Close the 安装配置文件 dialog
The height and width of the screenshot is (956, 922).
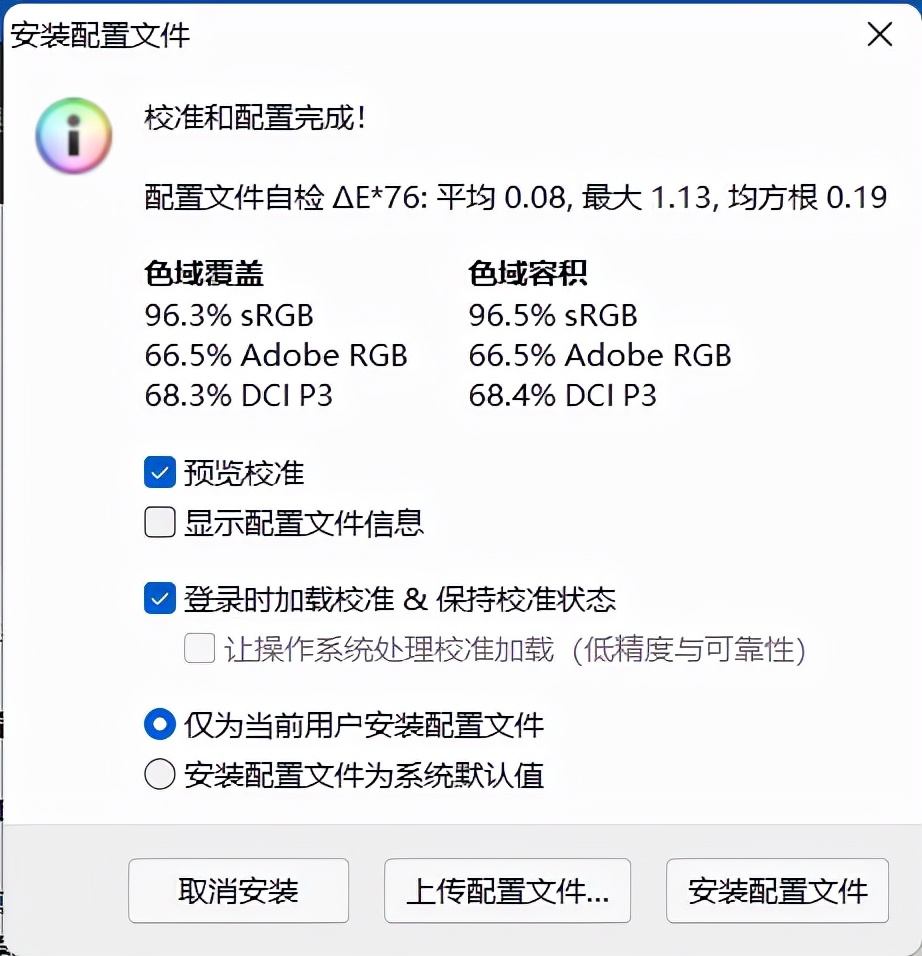(x=879, y=36)
